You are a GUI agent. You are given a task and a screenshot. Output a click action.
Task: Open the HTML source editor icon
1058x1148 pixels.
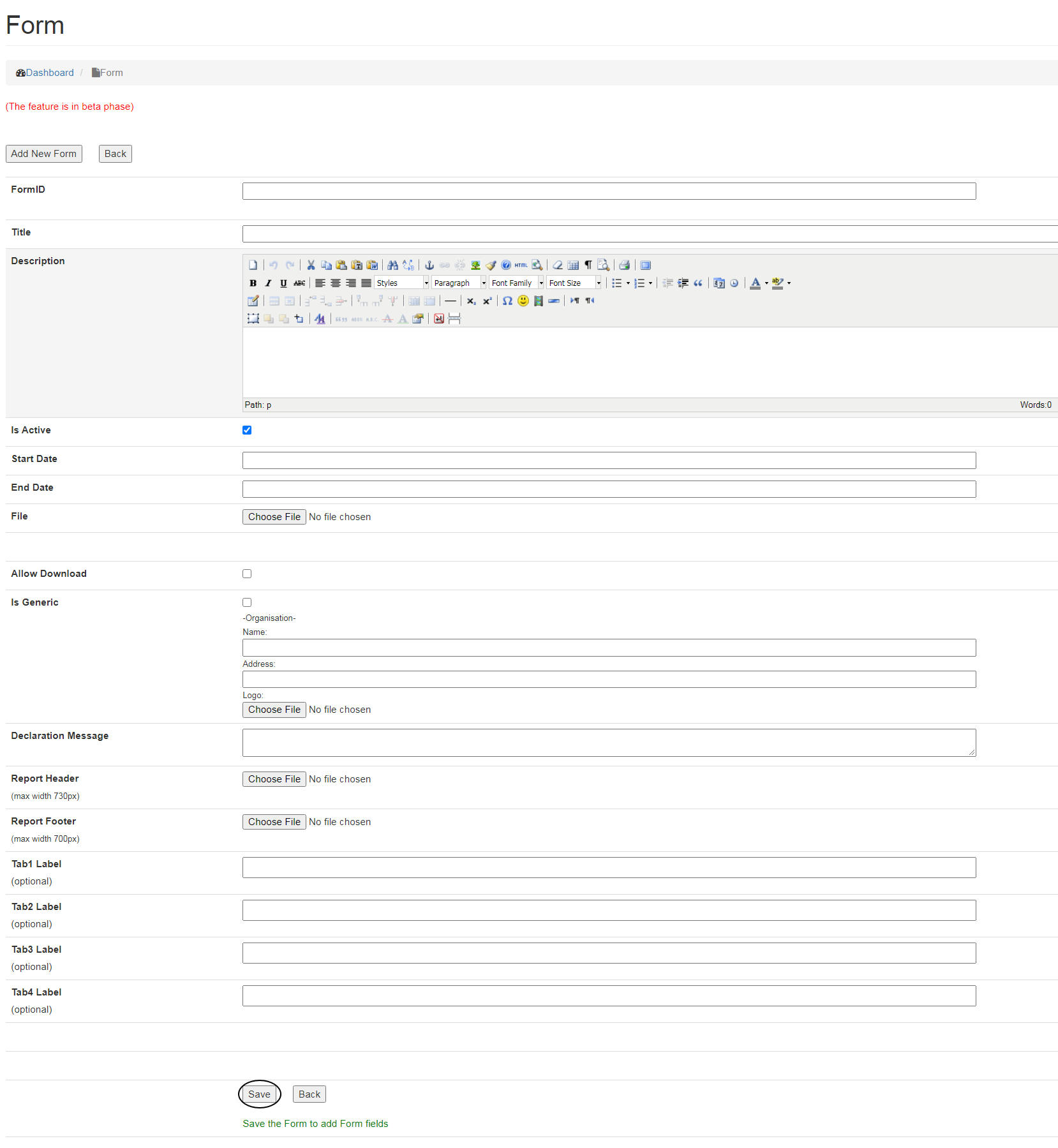521,265
